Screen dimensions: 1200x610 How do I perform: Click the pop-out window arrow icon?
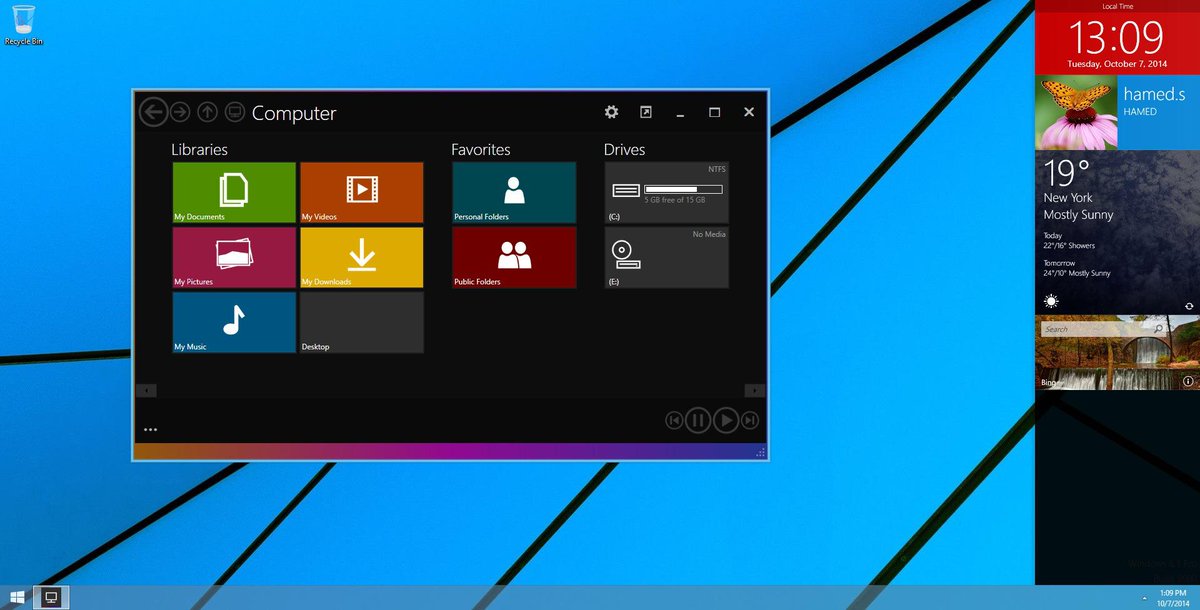click(646, 112)
